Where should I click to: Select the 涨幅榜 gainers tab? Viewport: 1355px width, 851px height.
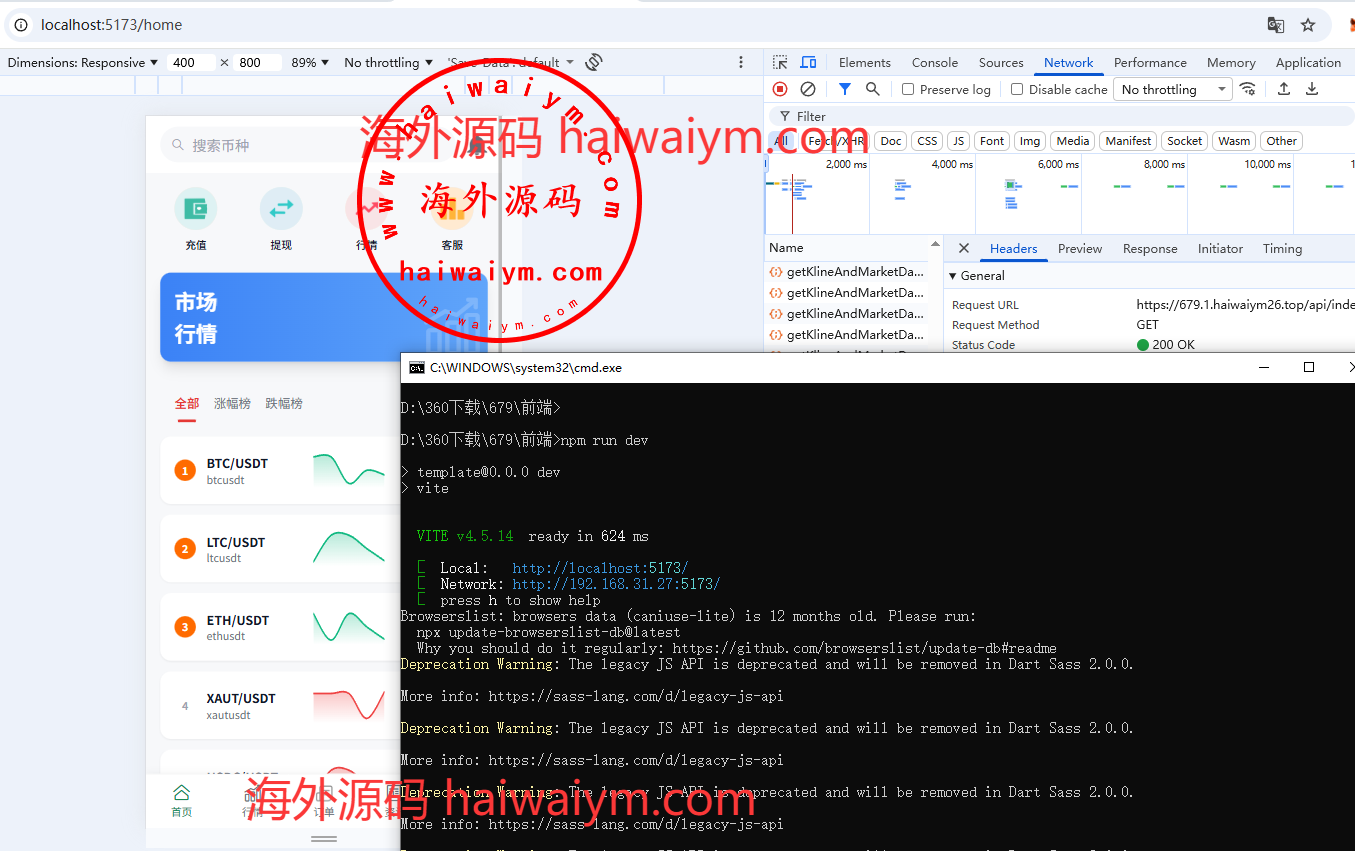click(x=232, y=404)
